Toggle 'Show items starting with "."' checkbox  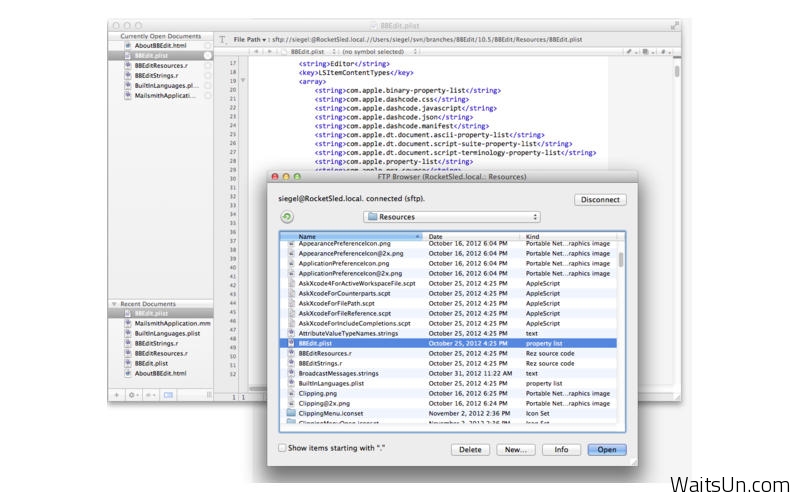[x=282, y=448]
